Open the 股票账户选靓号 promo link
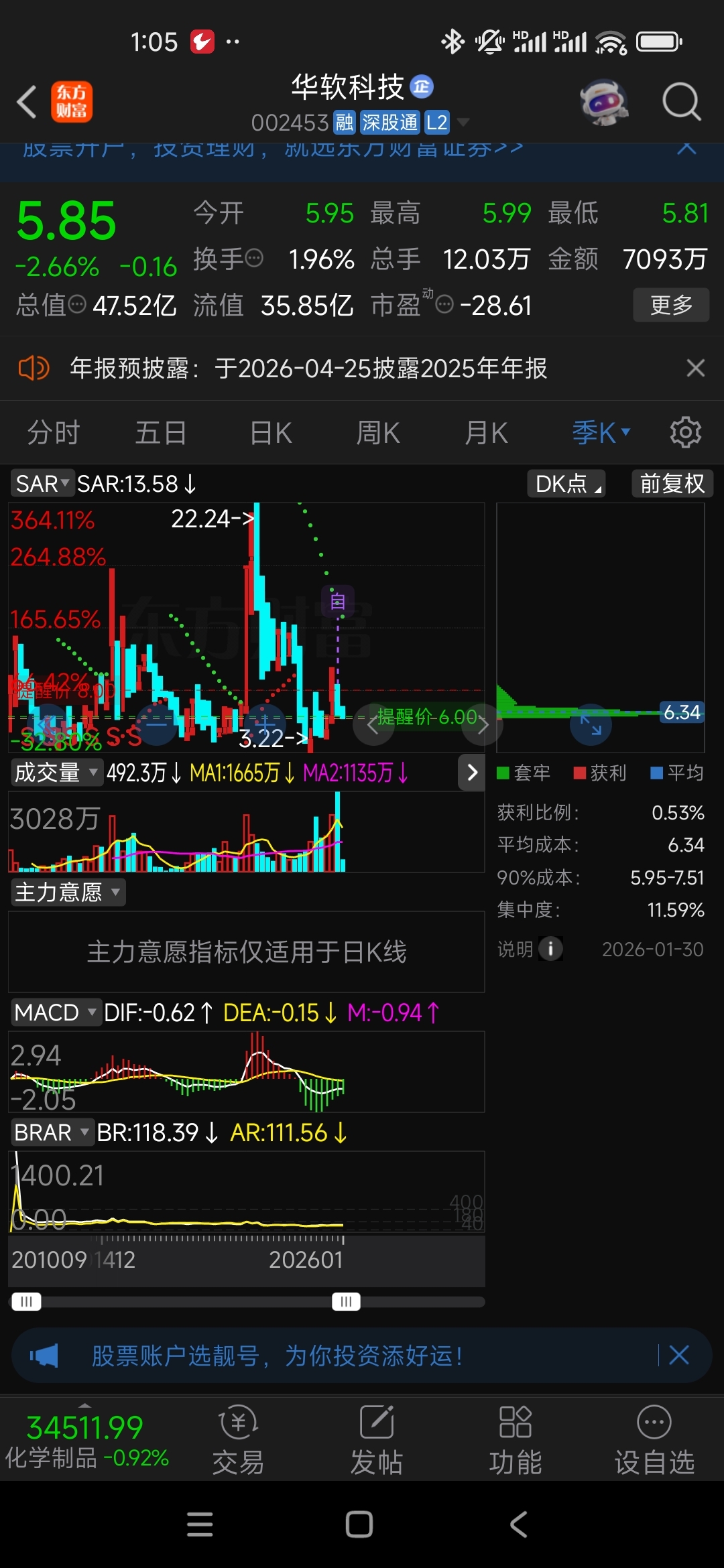Viewport: 724px width, 1568px height. [277, 1356]
